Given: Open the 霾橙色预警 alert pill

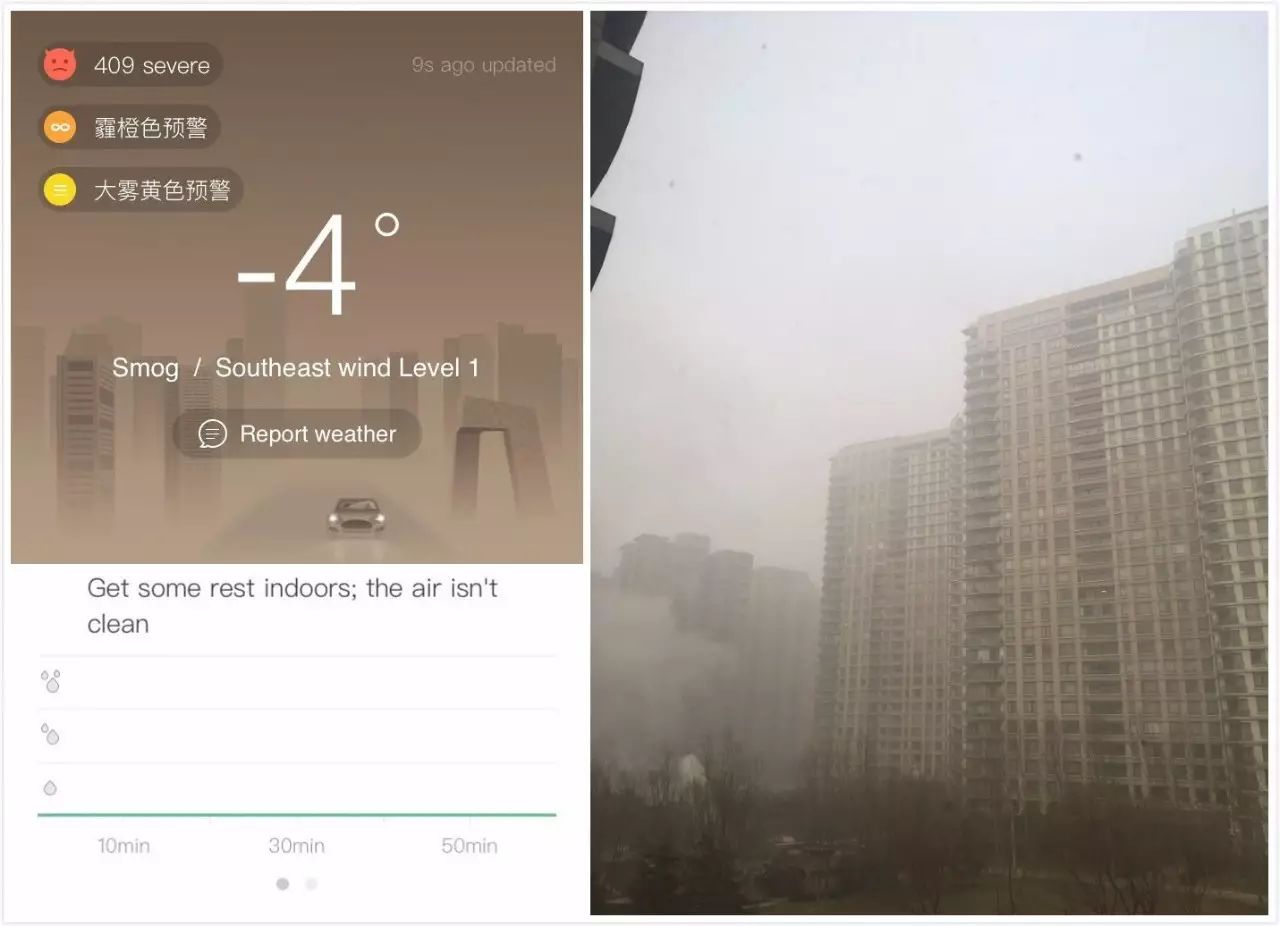Looking at the screenshot, I should [129, 127].
